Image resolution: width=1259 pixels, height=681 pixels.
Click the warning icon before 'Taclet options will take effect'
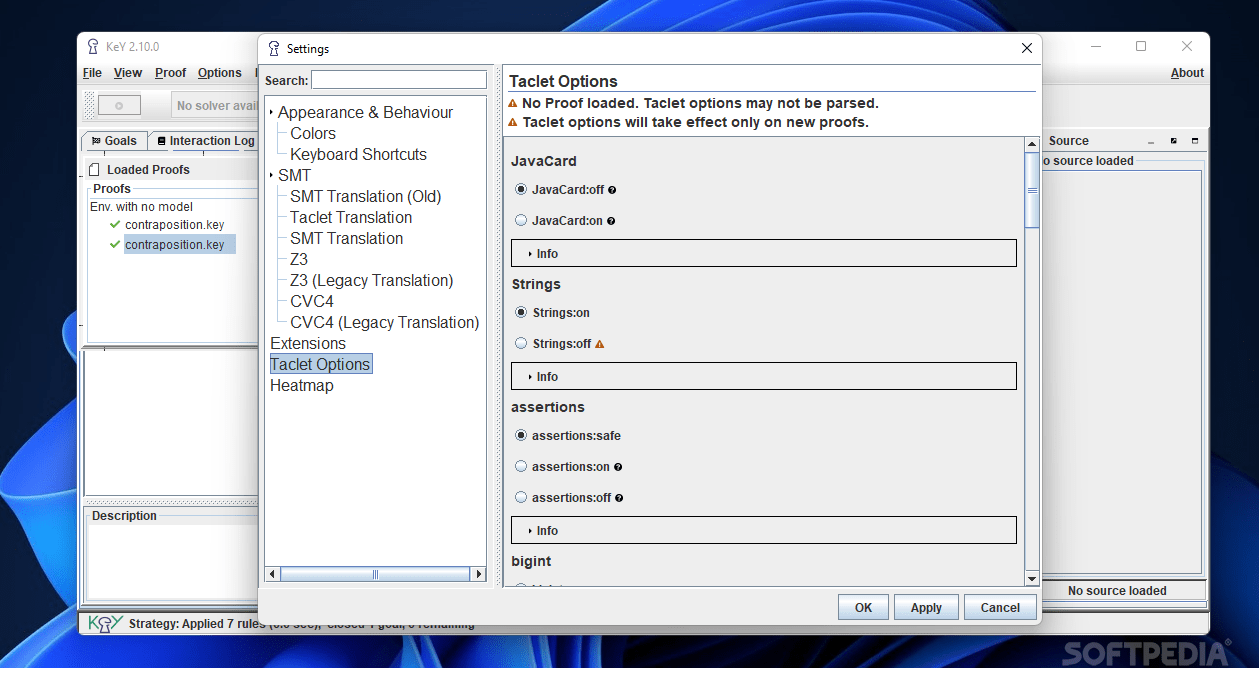point(513,122)
